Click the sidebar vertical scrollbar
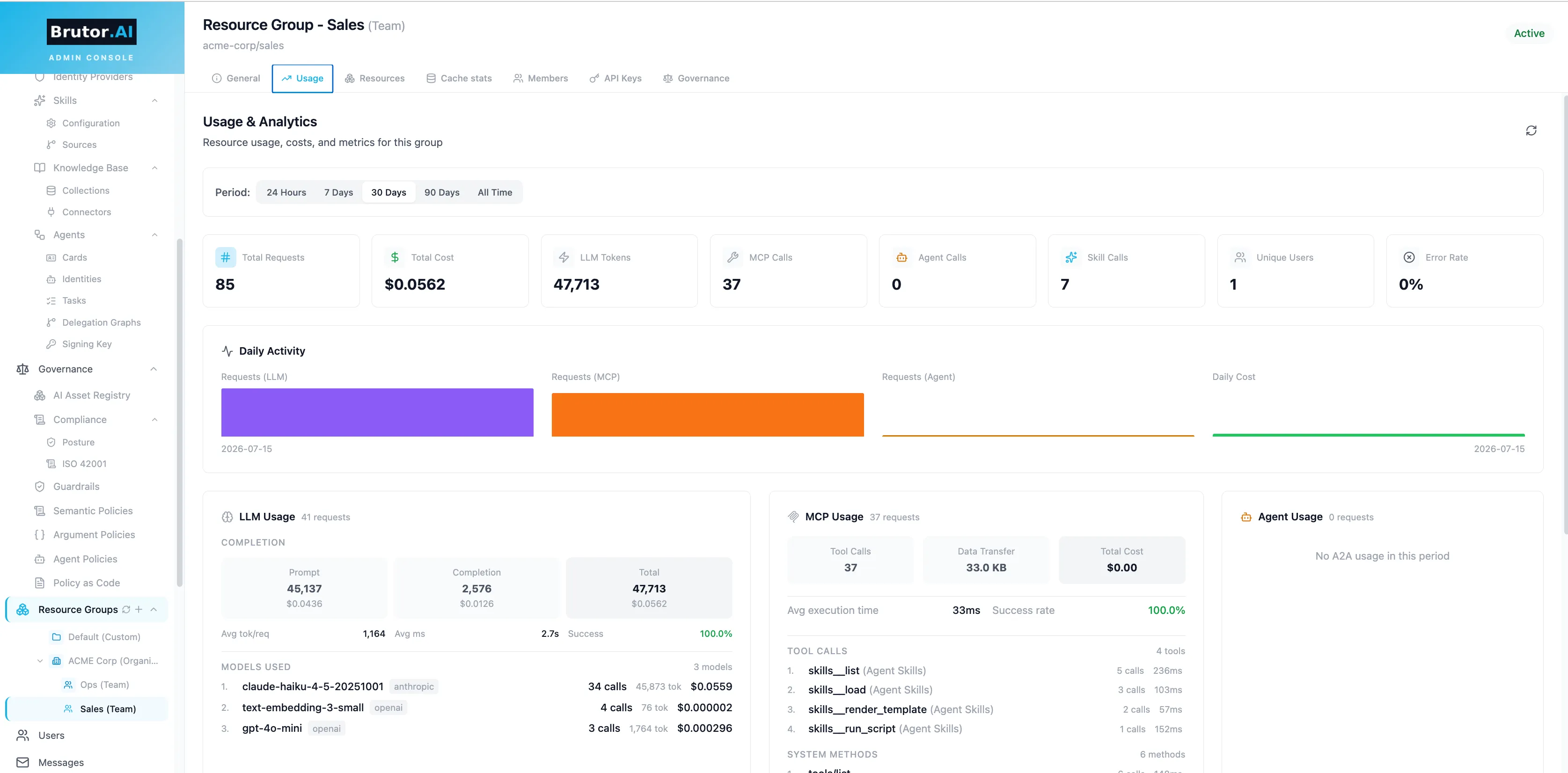 [180, 412]
